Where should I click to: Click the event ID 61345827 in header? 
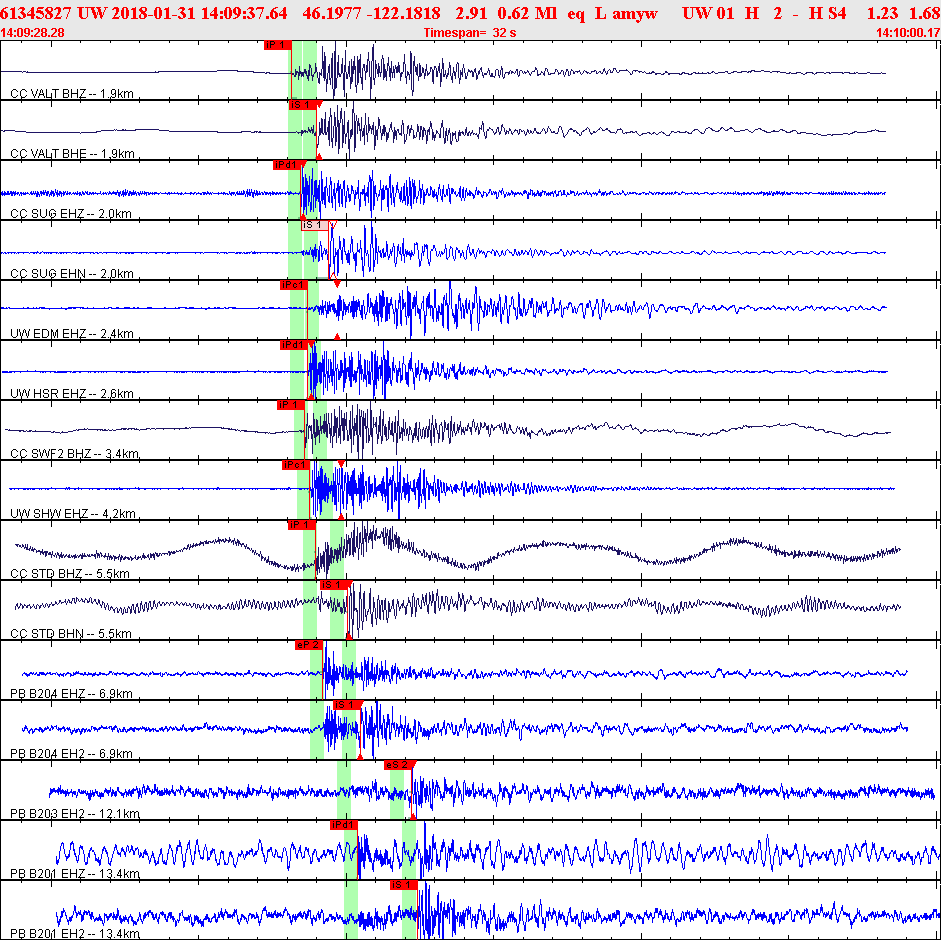[36, 13]
